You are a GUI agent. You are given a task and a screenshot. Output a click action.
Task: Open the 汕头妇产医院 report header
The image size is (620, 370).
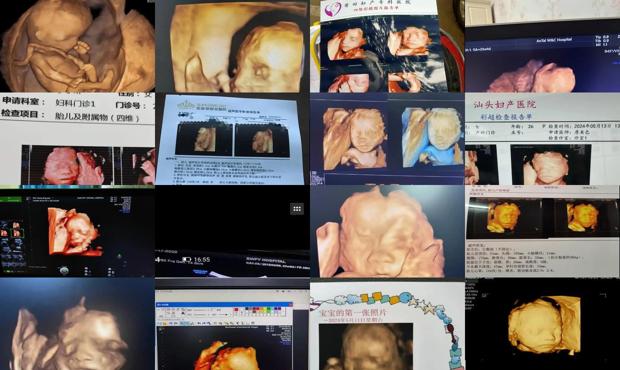pyautogui.click(x=505, y=104)
